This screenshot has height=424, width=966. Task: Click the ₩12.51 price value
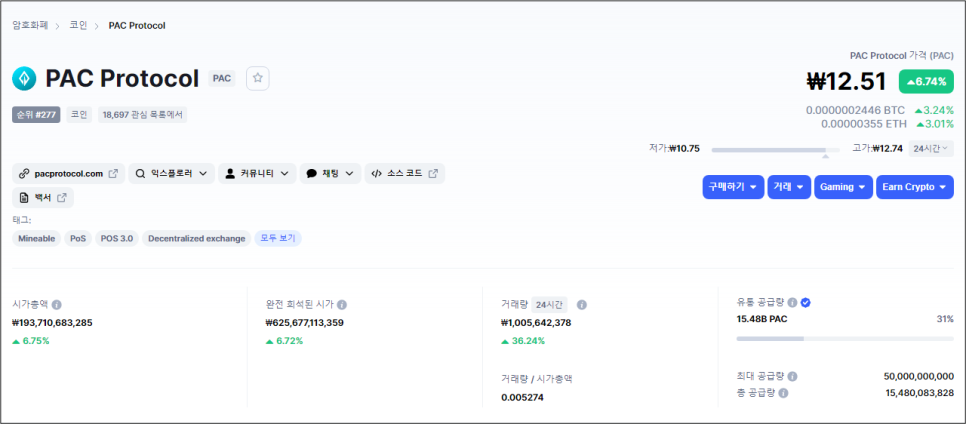click(846, 81)
